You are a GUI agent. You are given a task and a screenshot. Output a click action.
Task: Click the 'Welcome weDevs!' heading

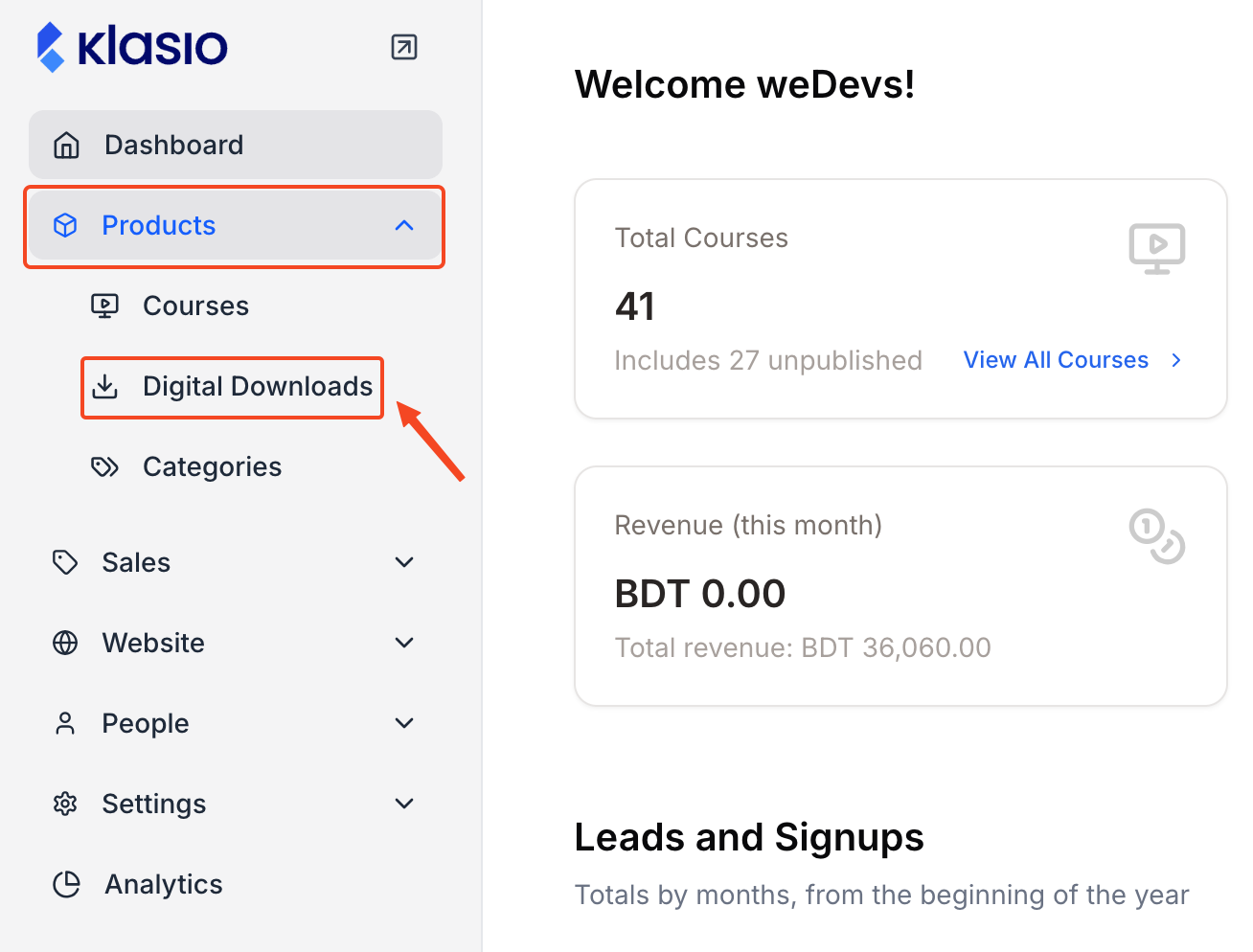coord(744,84)
